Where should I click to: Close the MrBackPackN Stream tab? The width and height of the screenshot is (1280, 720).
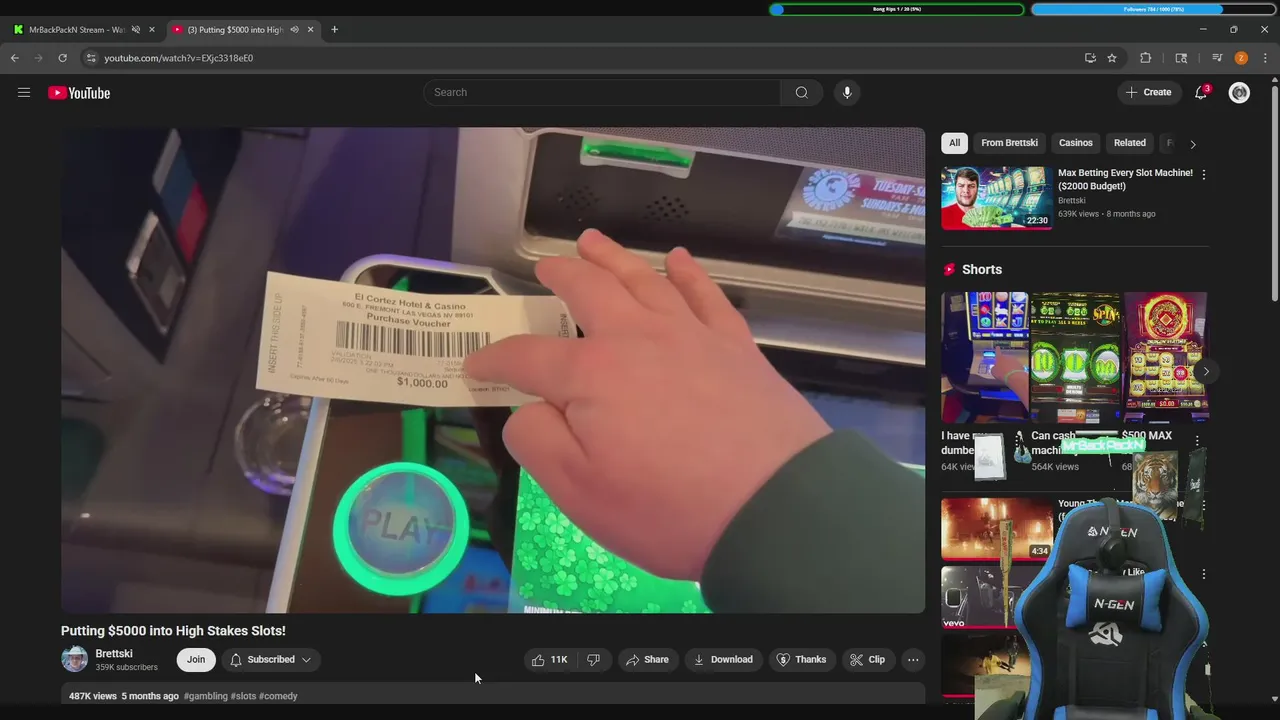[x=152, y=29]
